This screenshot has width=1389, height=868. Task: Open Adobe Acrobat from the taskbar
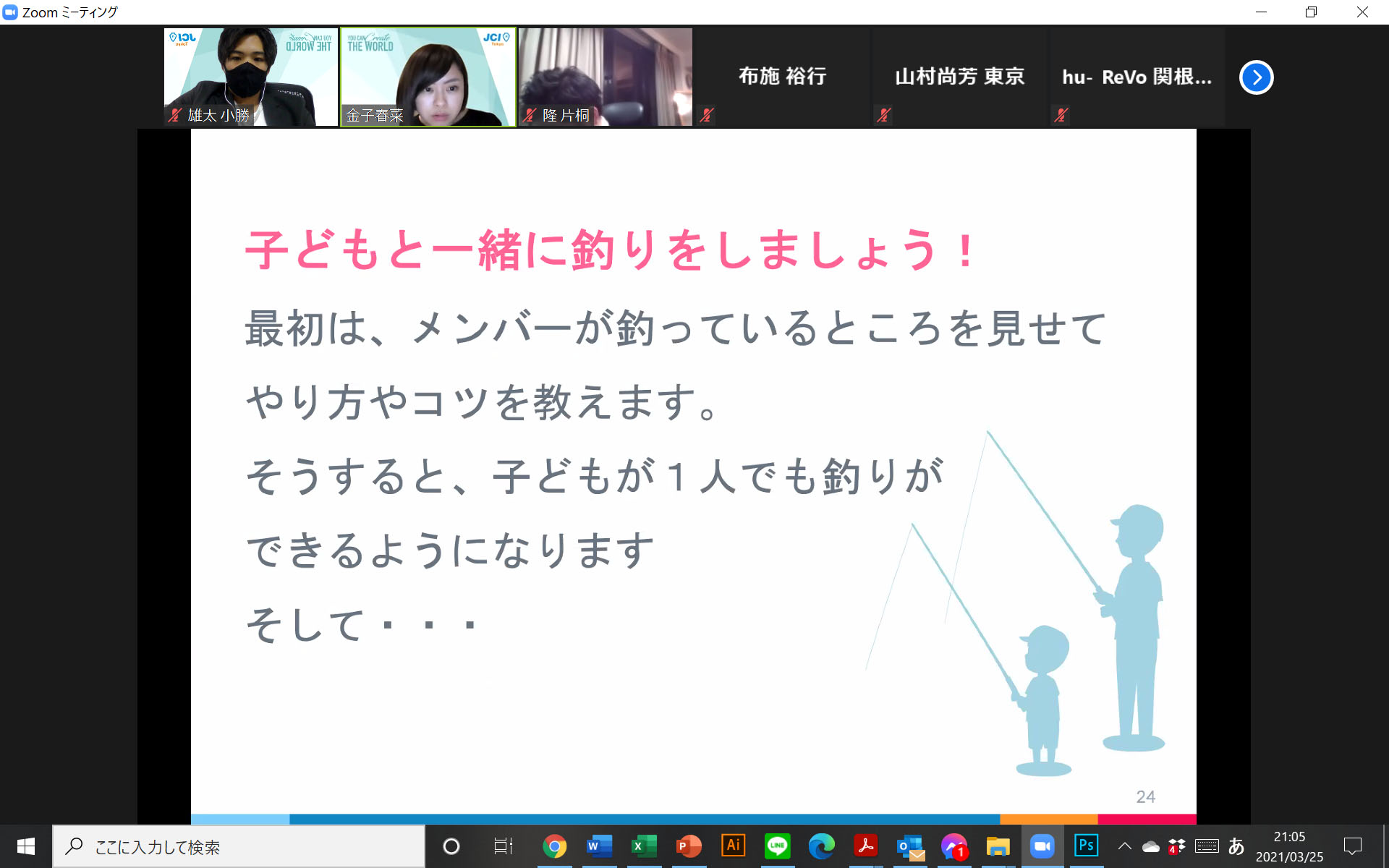pyautogui.click(x=865, y=846)
